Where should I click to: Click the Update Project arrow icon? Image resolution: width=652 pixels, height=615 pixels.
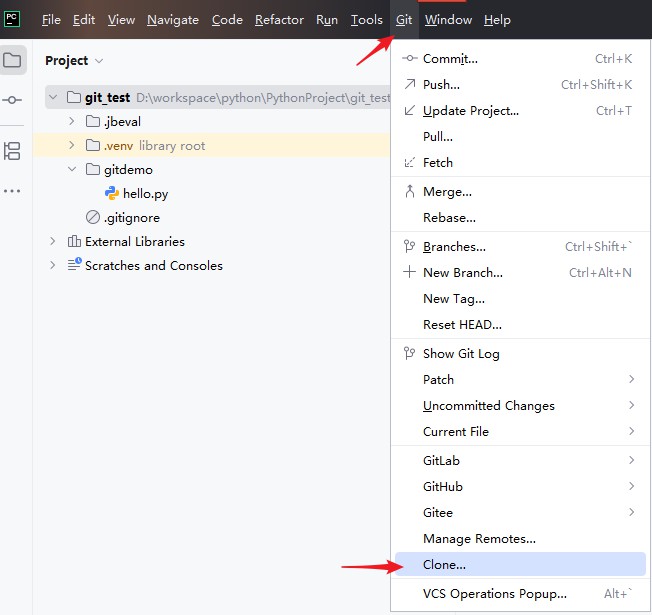tap(410, 110)
